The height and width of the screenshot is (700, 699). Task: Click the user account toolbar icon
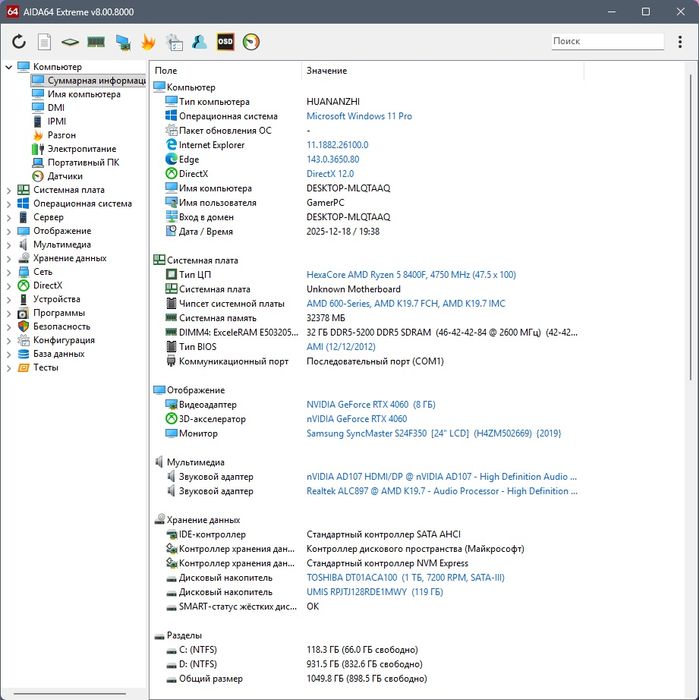pos(200,42)
